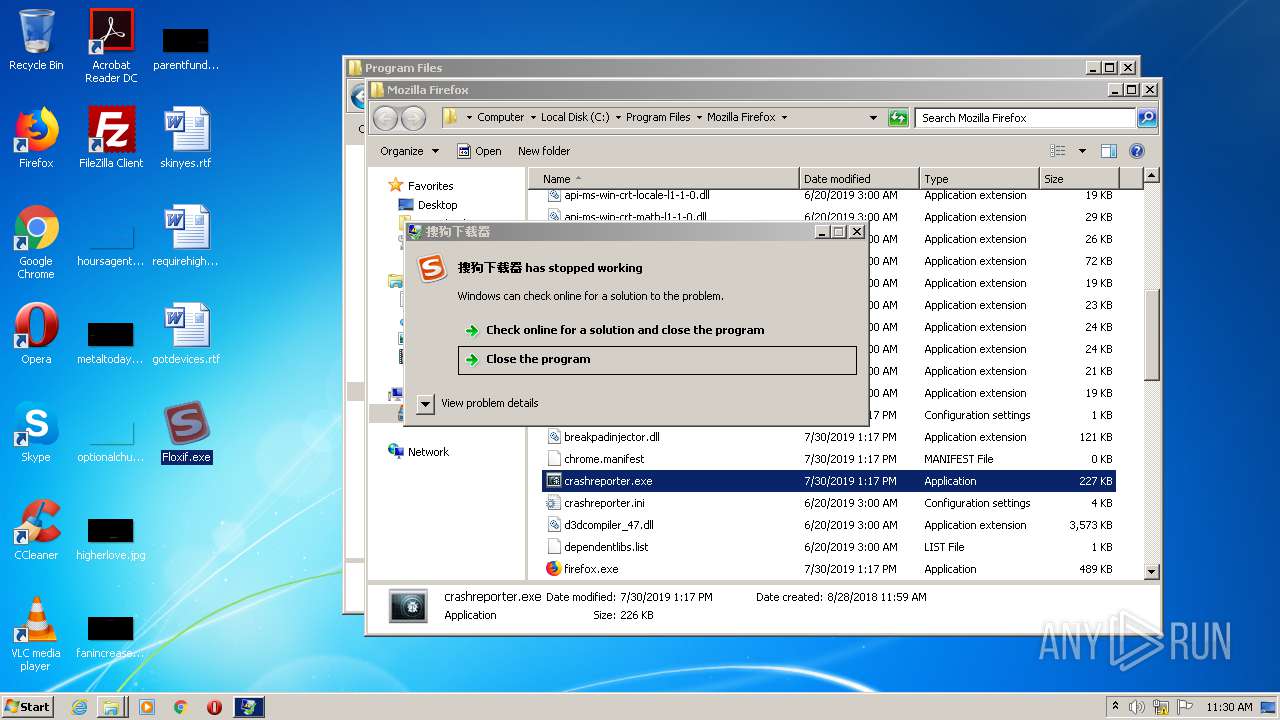Image resolution: width=1280 pixels, height=720 pixels.
Task: Expand dropdown after Program Files breadcrumb
Action: [x=699, y=117]
